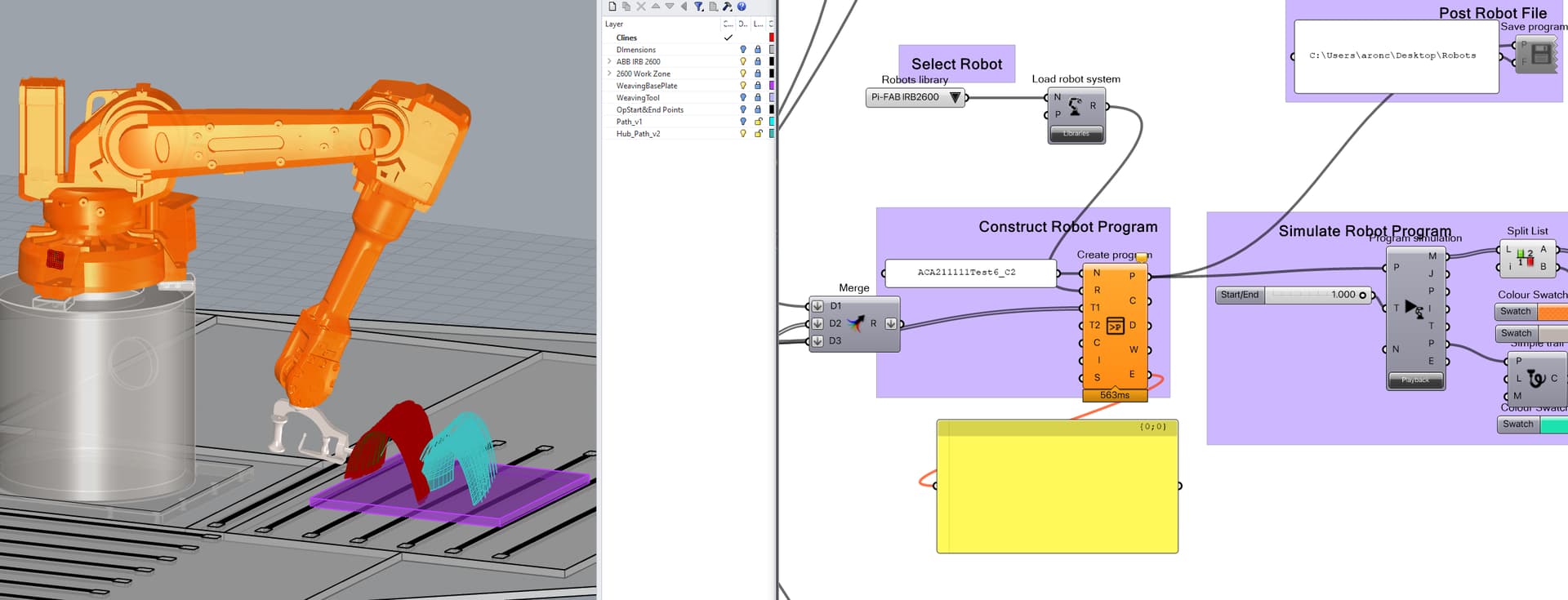Click the Start/End slider track
Viewport: 1568px width, 600px height.
coord(1317,295)
